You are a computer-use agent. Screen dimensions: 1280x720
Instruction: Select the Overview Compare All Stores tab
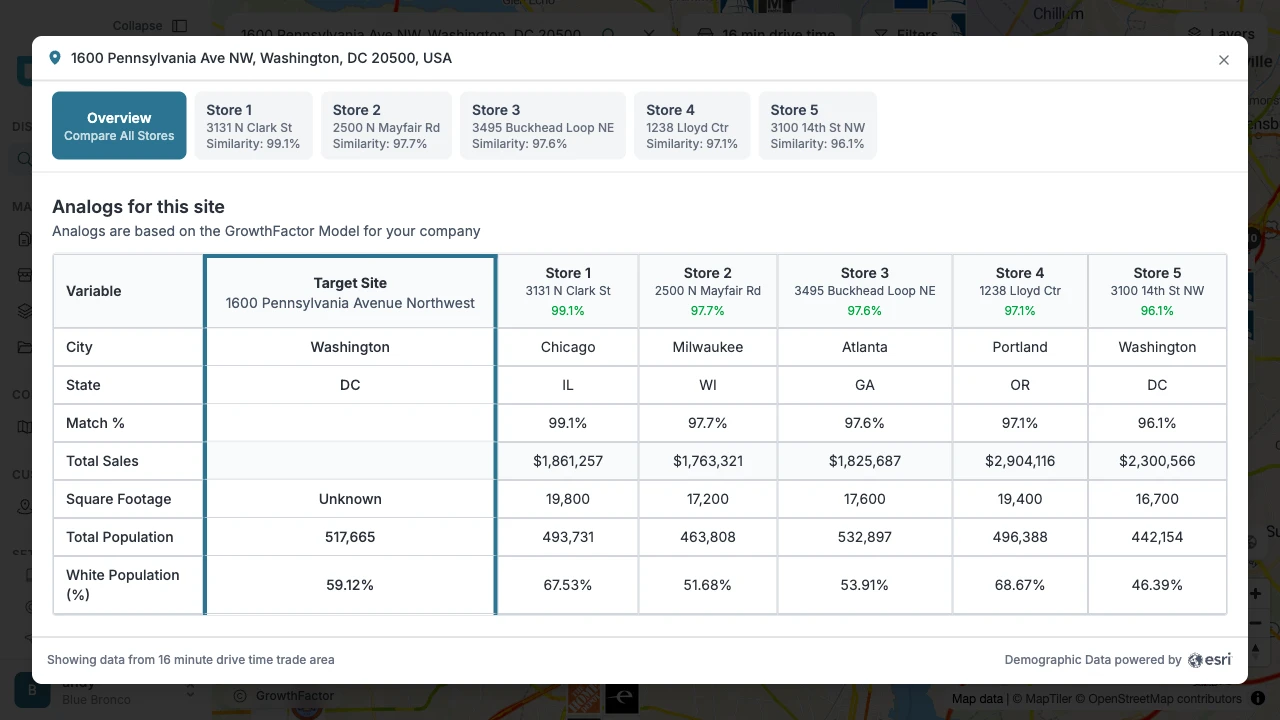[x=119, y=125]
